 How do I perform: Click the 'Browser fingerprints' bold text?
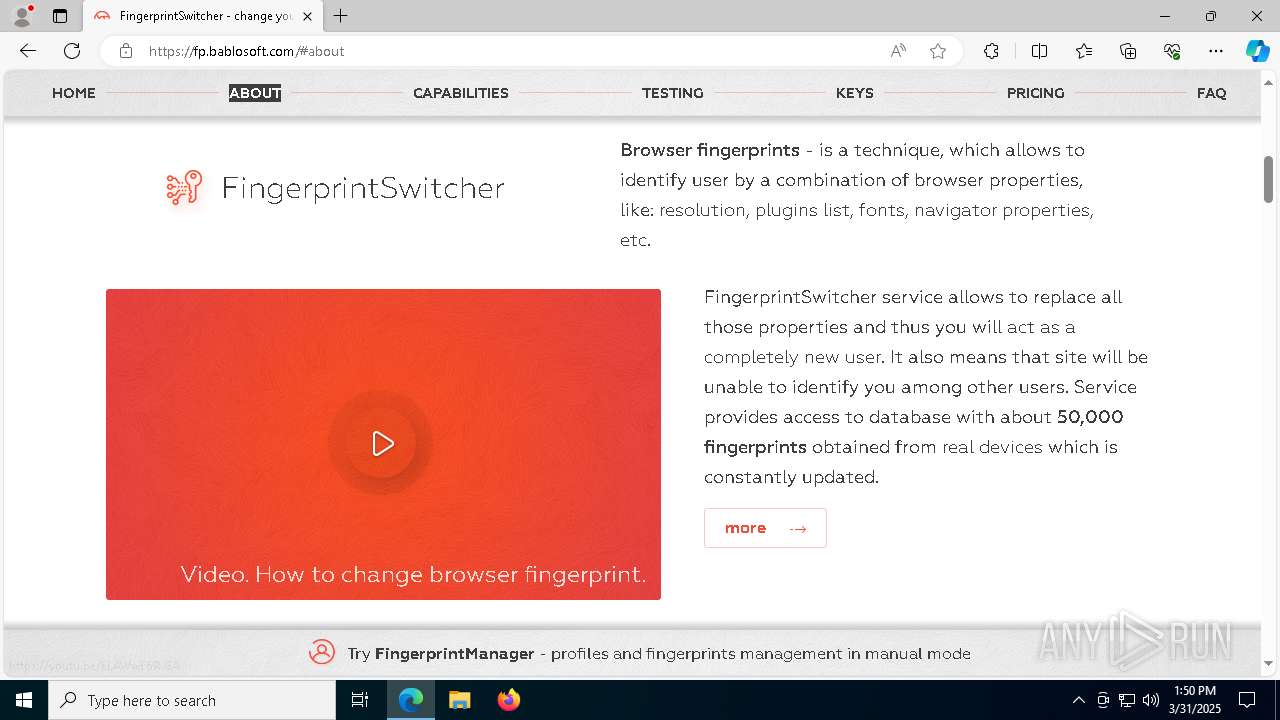pyautogui.click(x=710, y=150)
